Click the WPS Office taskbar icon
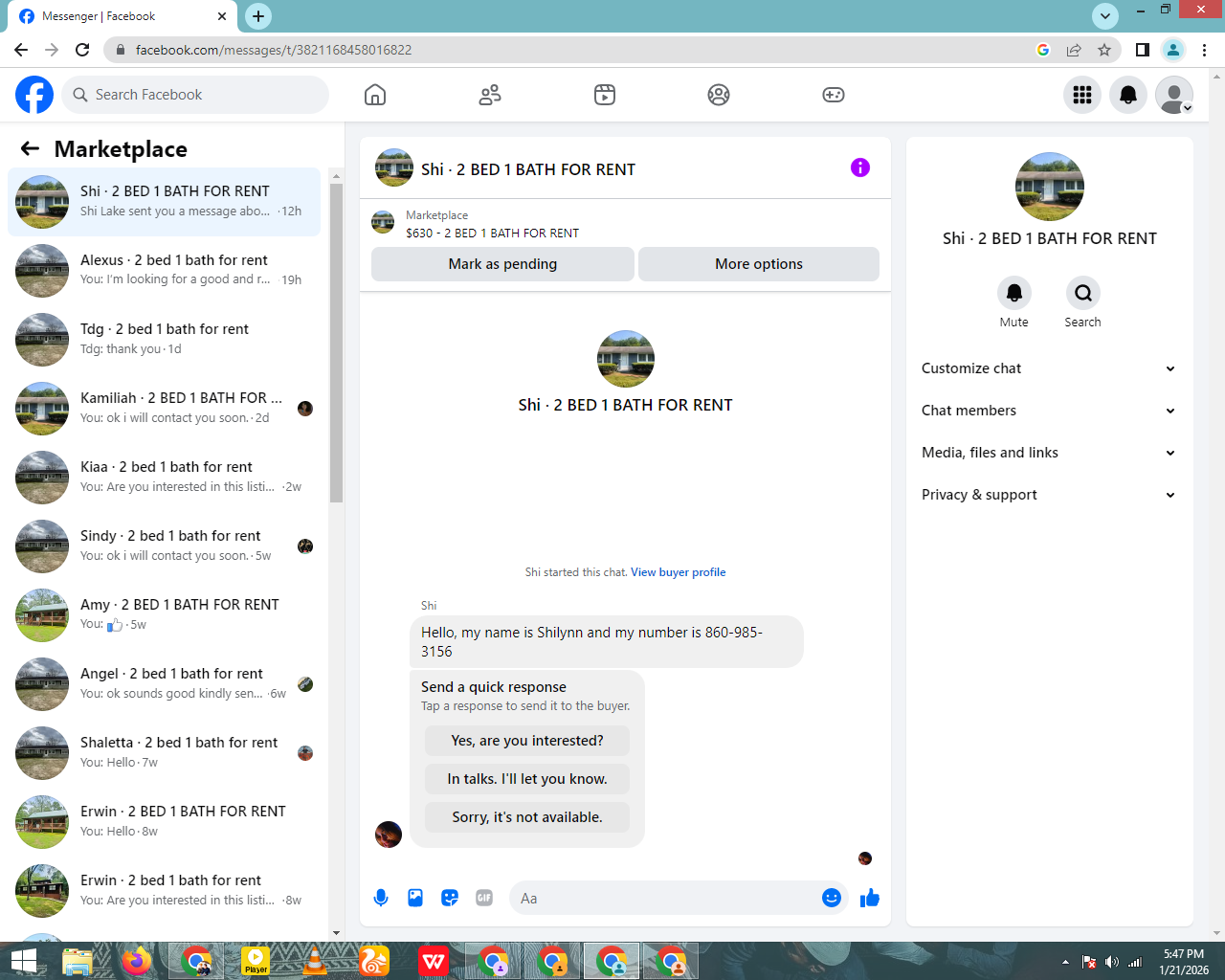The width and height of the screenshot is (1225, 980). pos(434,961)
